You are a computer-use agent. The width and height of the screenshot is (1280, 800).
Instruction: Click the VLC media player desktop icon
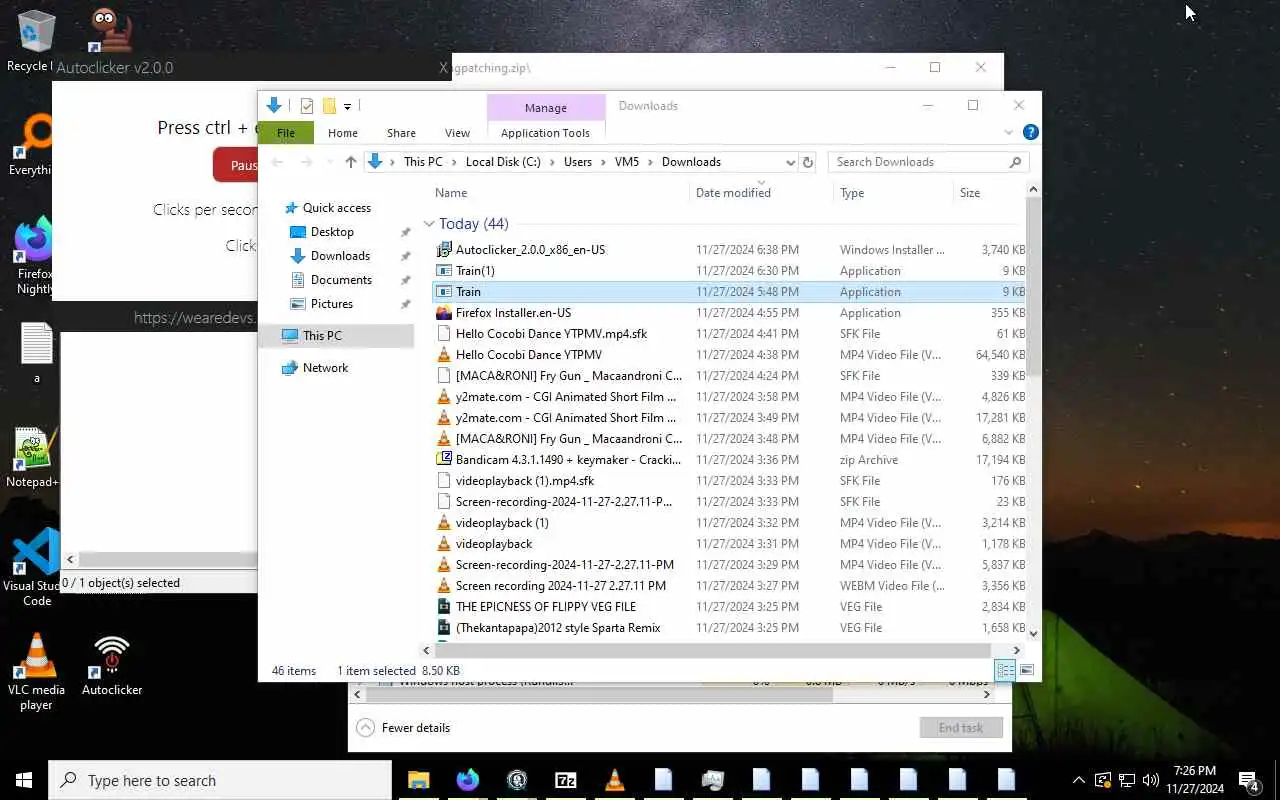tap(36, 672)
